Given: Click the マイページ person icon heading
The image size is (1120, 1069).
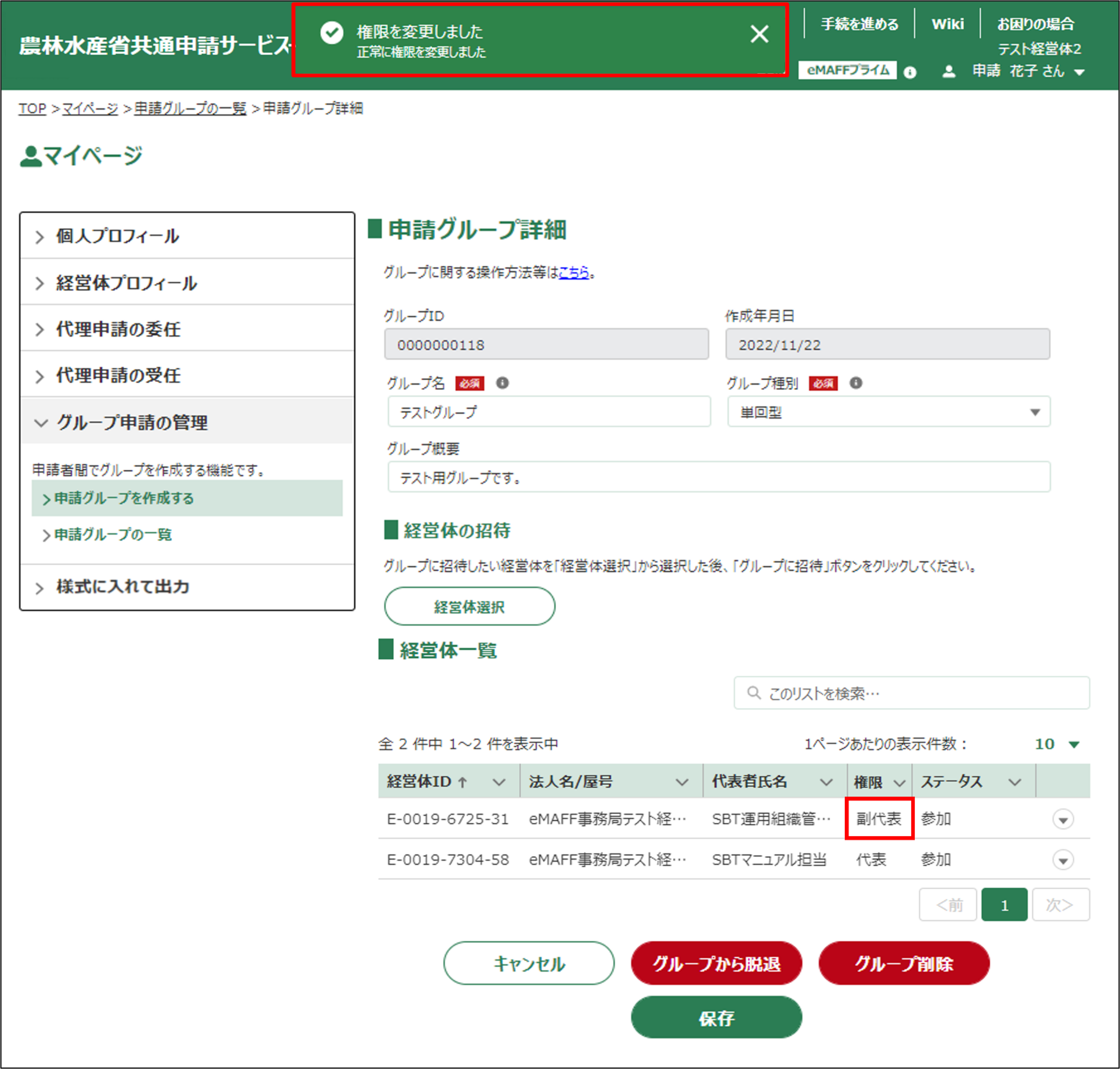Looking at the screenshot, I should point(31,156).
